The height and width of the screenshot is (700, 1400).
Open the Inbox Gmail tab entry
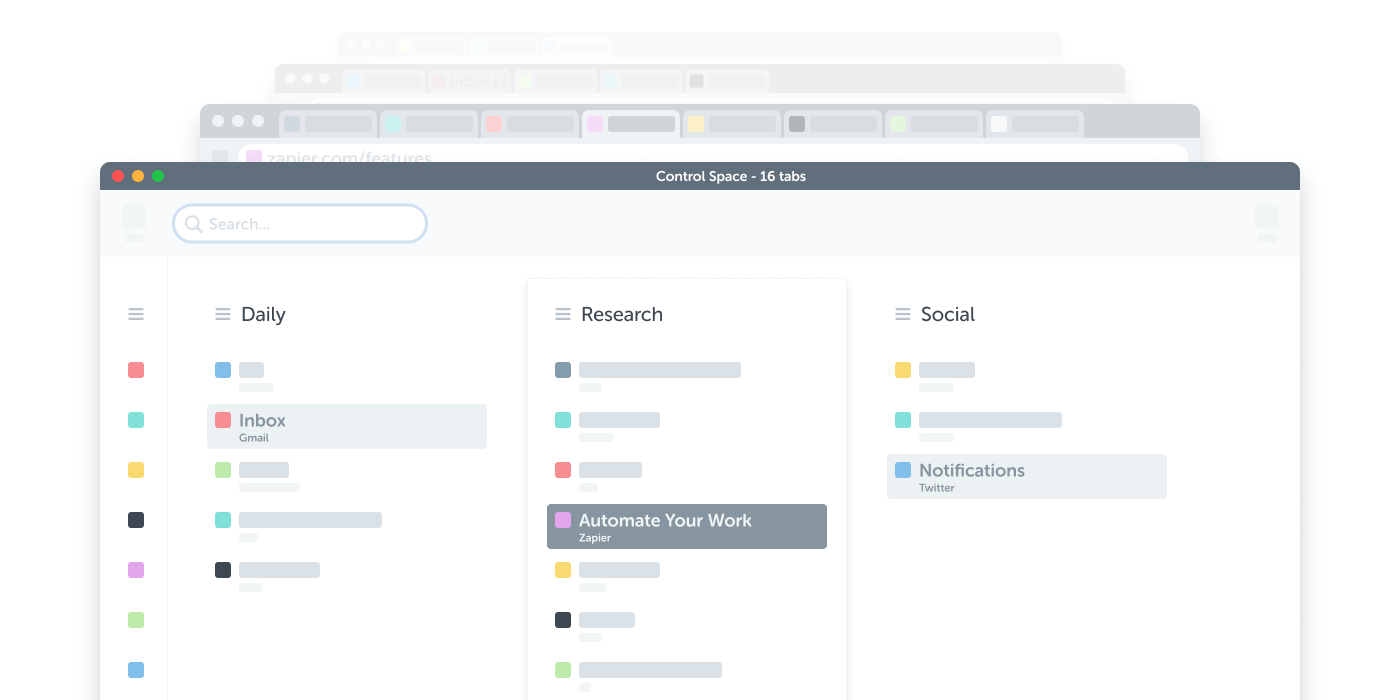coord(346,427)
